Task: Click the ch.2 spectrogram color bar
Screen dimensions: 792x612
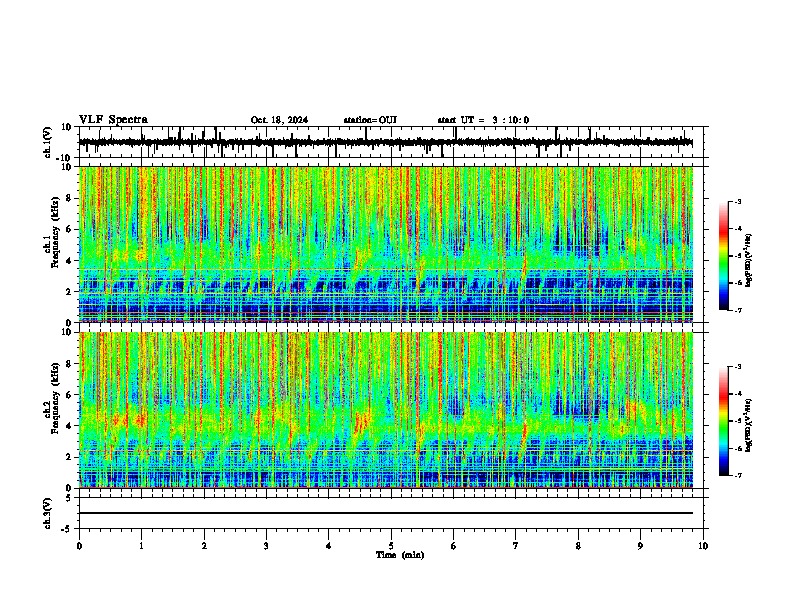Action: click(x=724, y=421)
